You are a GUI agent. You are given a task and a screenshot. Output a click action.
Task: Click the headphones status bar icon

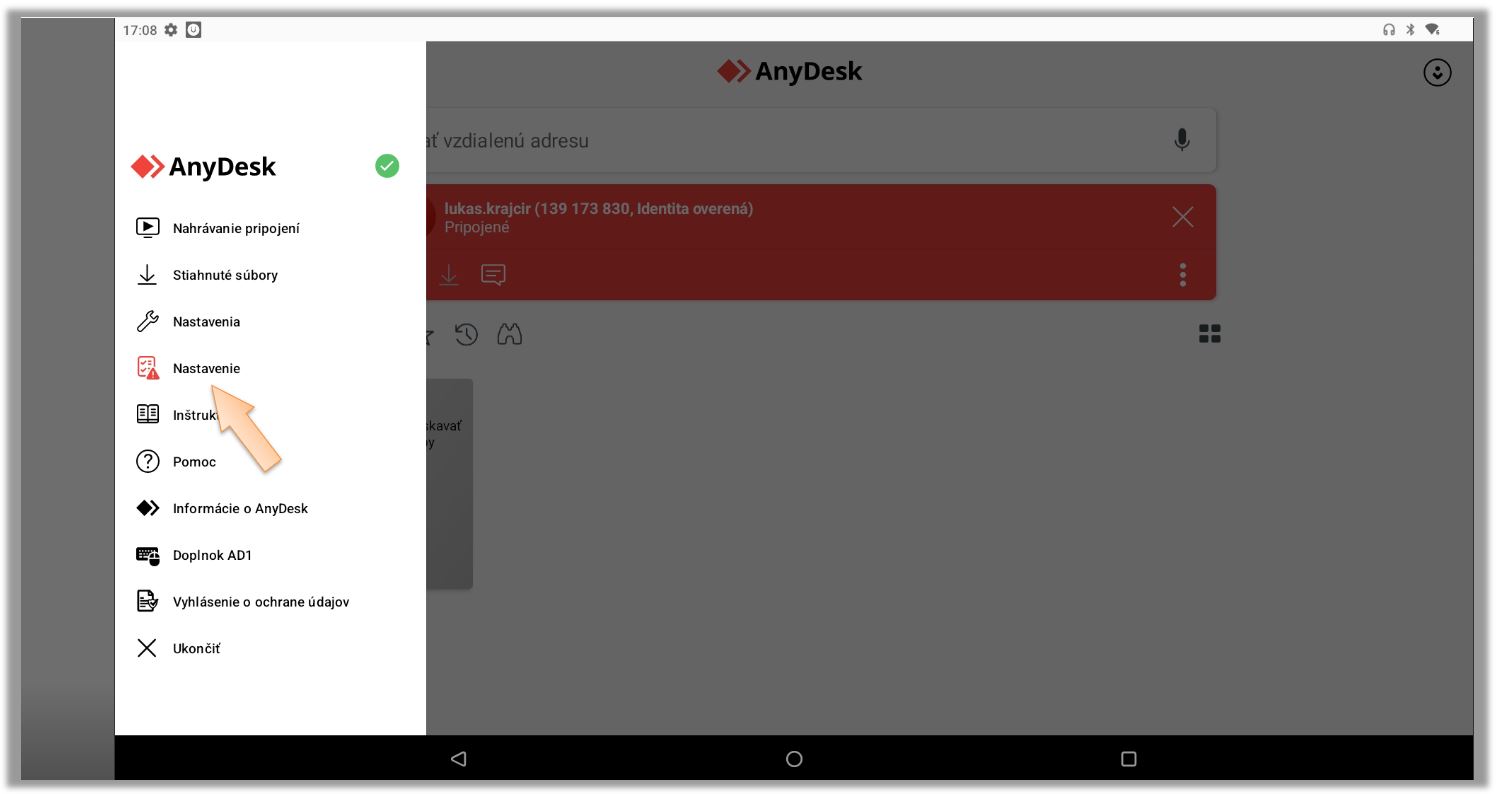1389,30
